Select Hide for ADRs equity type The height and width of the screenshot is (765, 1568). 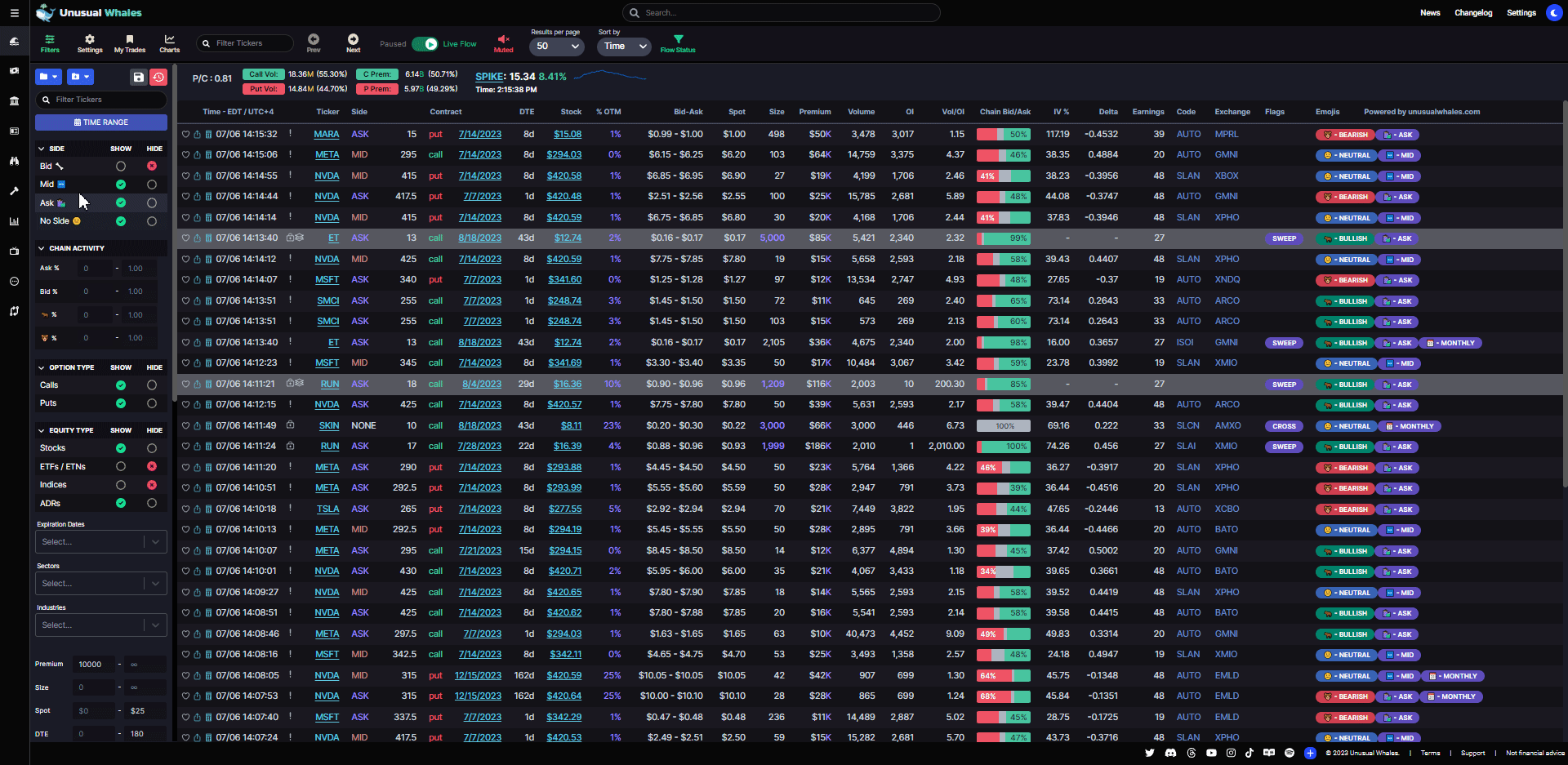pos(152,503)
